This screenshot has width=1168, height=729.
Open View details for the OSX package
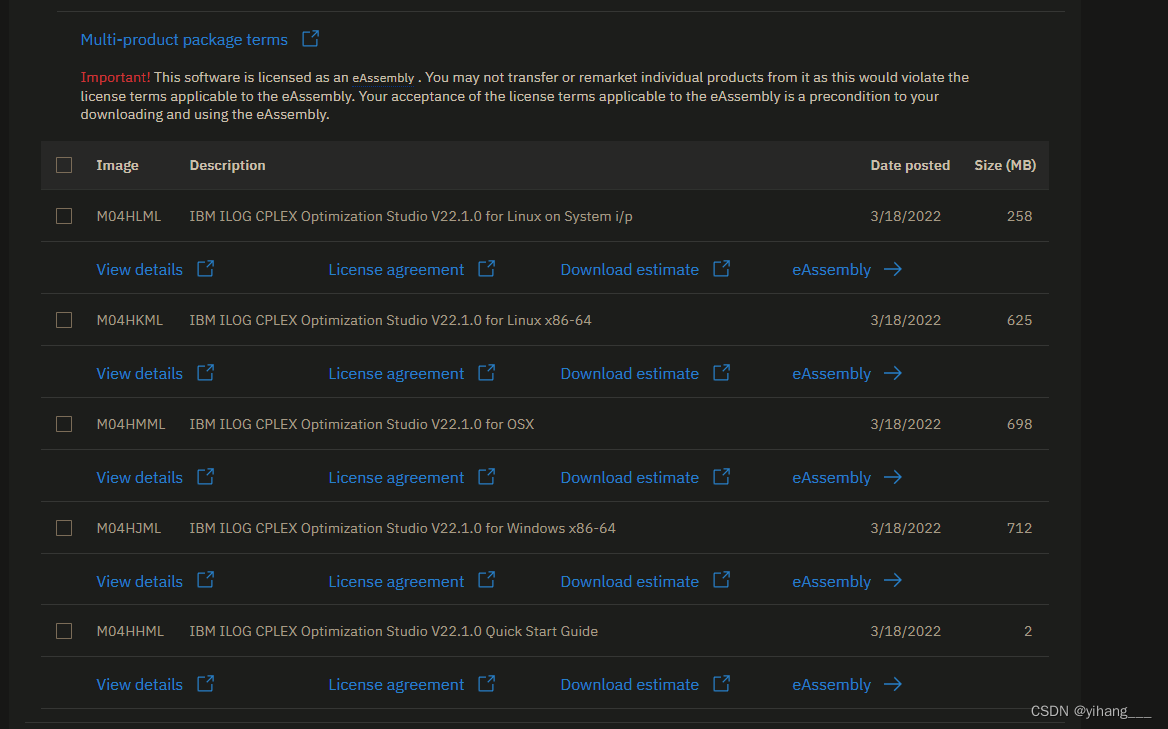pyautogui.click(x=139, y=477)
